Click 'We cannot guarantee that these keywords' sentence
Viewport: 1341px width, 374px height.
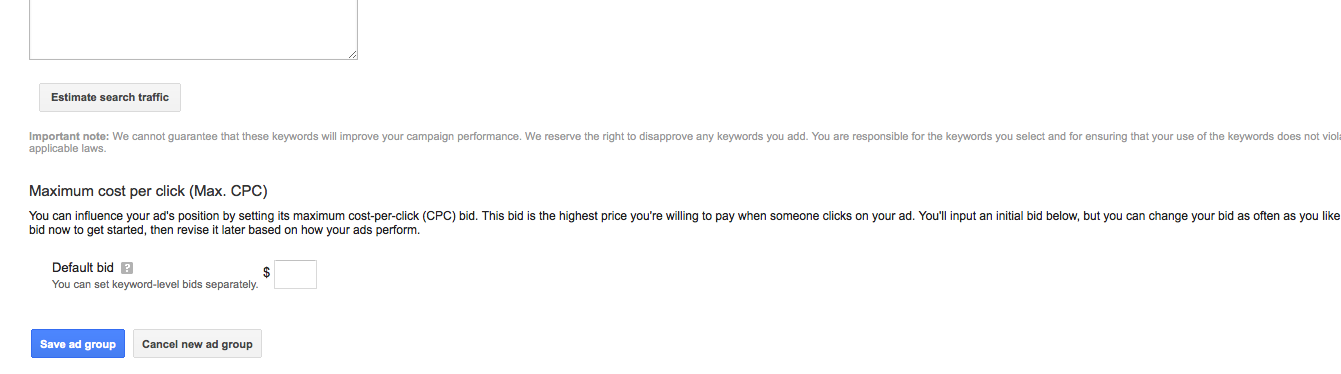[315, 136]
